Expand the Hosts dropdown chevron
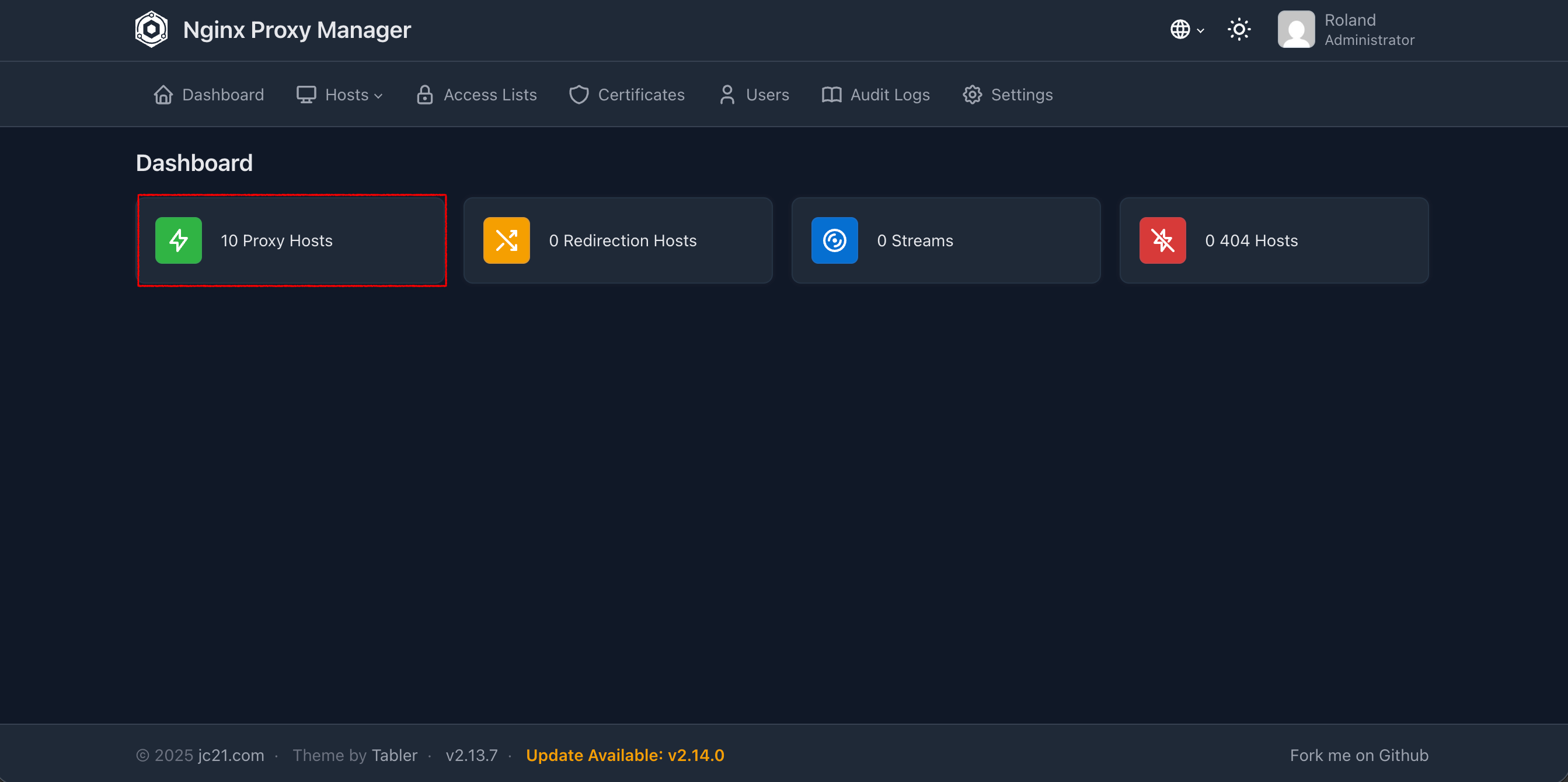Viewport: 1568px width, 782px height. point(379,96)
